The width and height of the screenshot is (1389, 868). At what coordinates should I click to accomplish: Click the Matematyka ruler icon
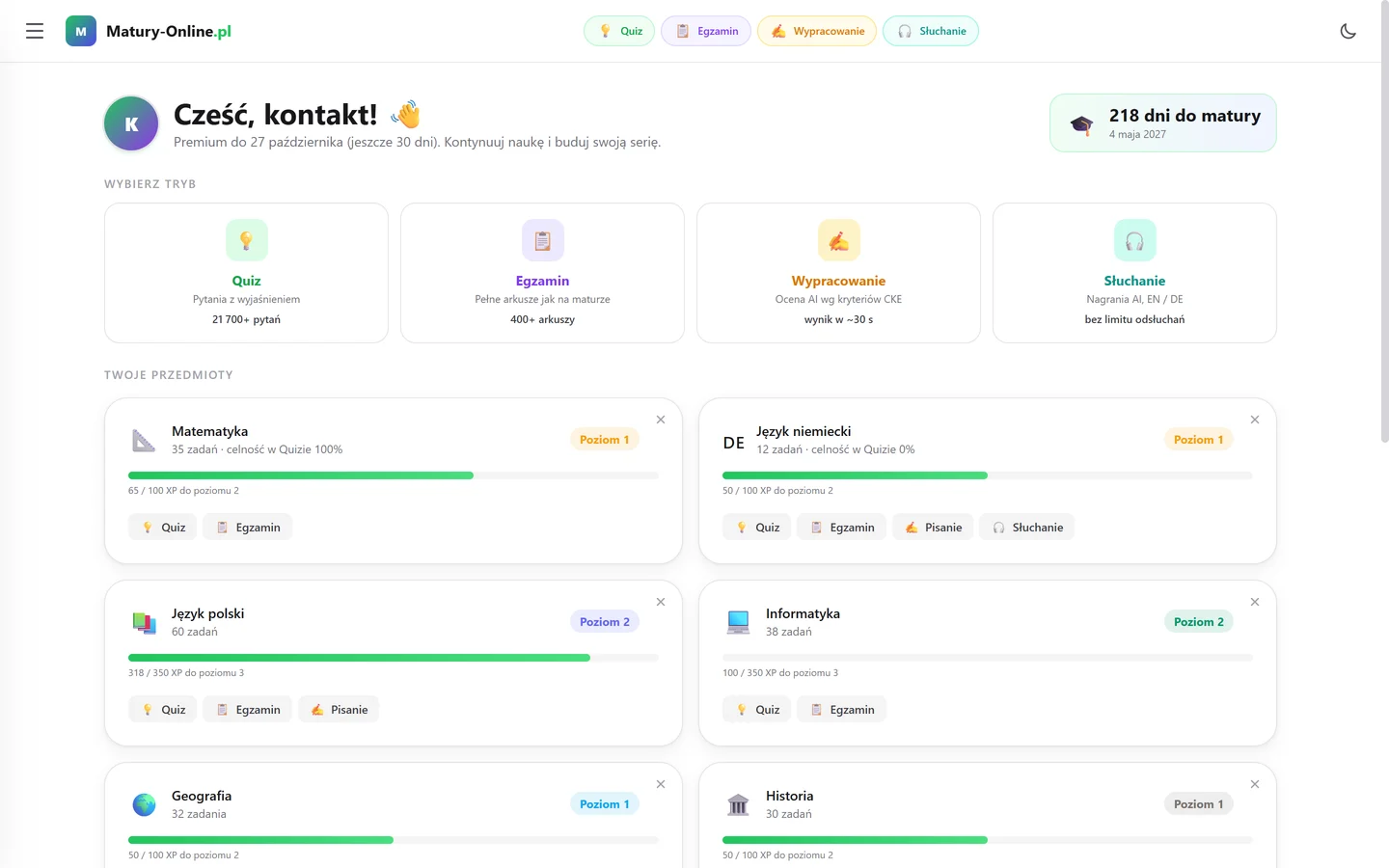[144, 440]
